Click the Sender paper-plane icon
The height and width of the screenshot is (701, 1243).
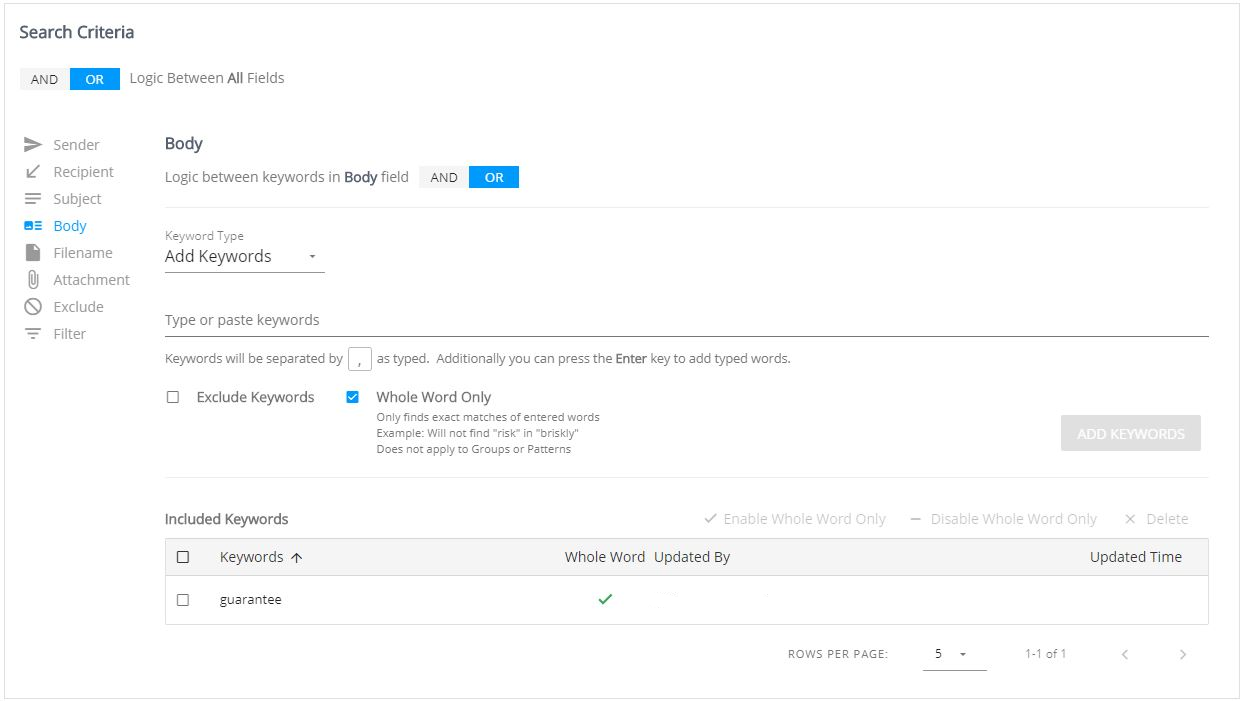(x=33, y=145)
